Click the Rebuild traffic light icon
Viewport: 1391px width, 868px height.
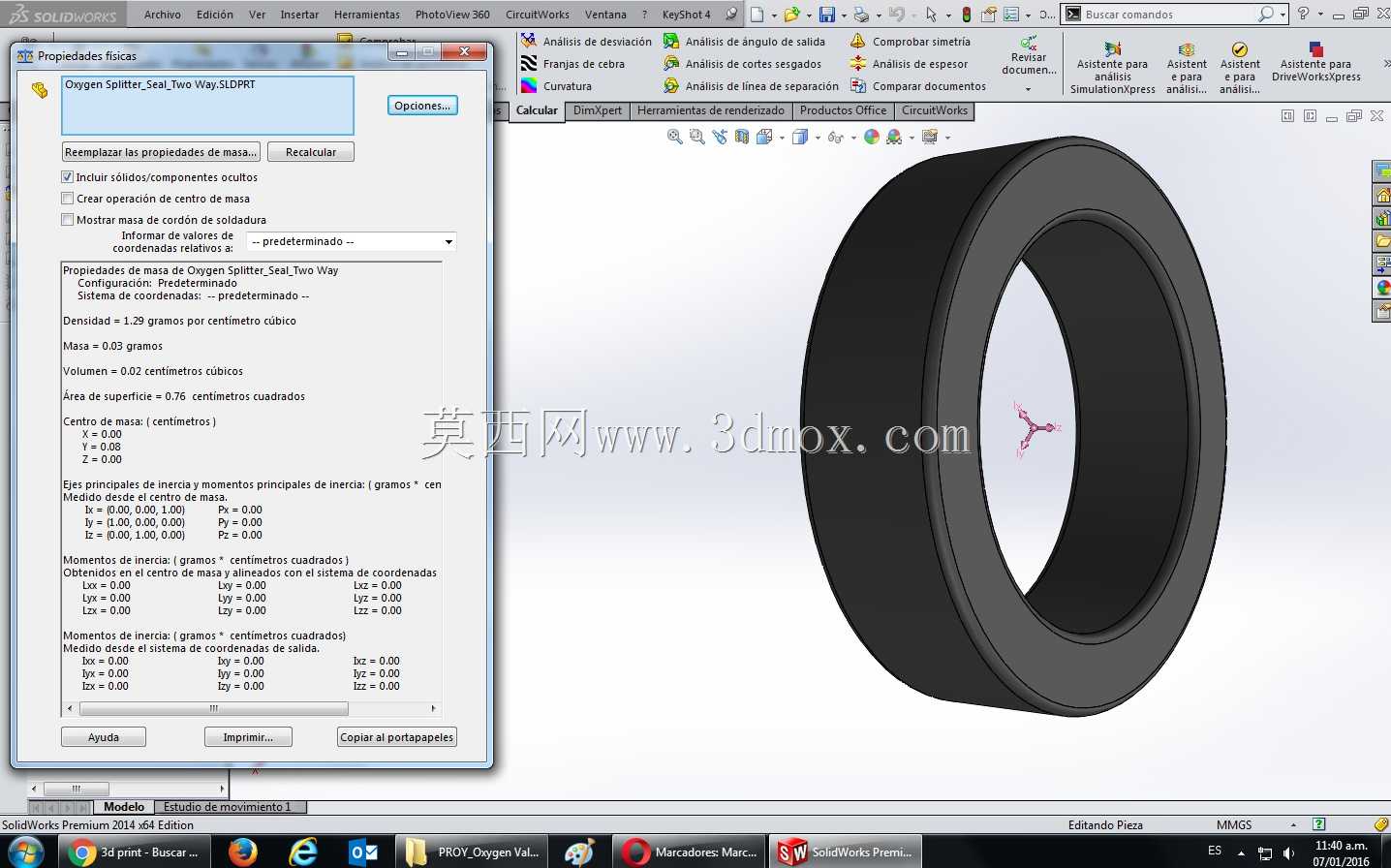coord(966,15)
